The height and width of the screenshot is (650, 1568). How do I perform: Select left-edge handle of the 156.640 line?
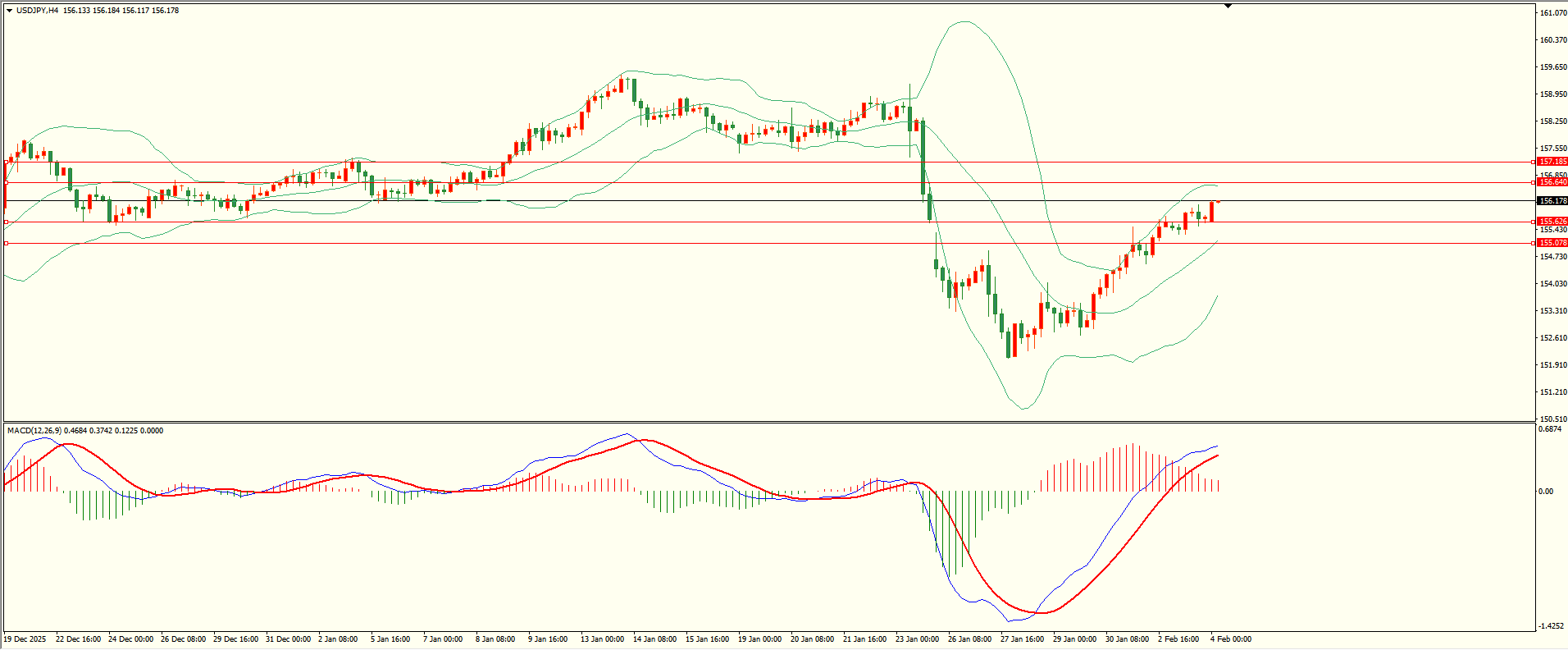click(7, 182)
